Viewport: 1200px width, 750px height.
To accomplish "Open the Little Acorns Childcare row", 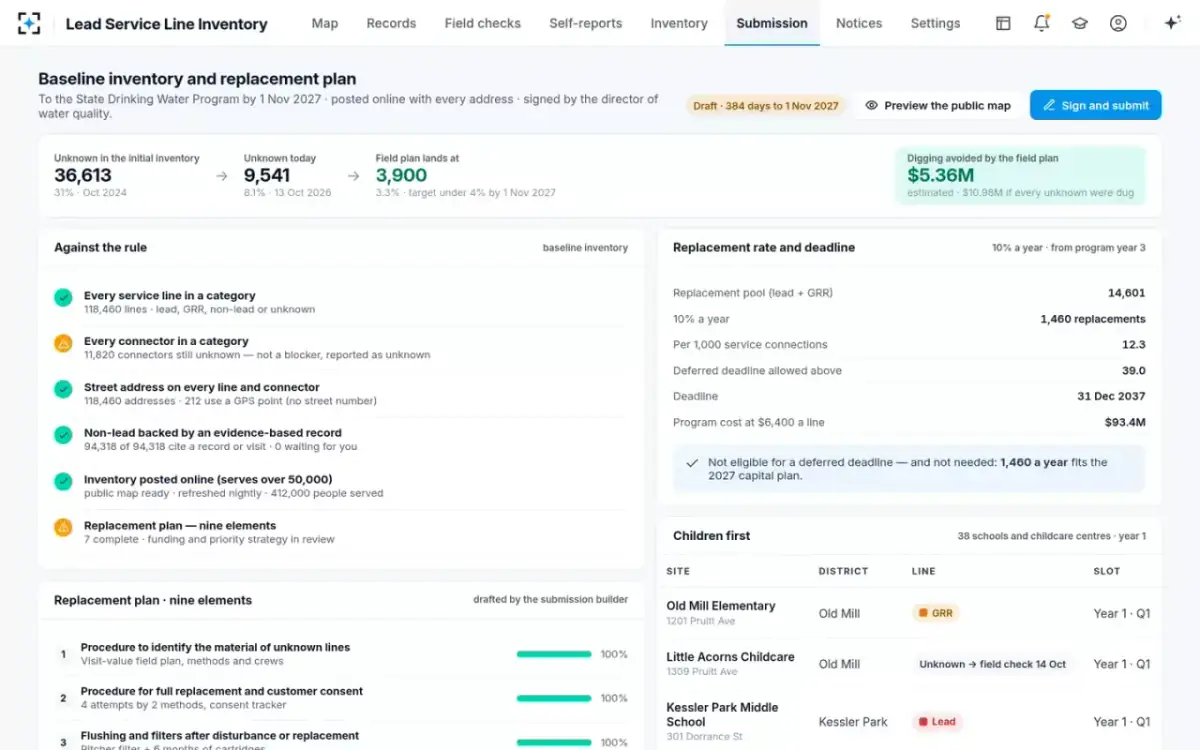I will click(x=910, y=664).
